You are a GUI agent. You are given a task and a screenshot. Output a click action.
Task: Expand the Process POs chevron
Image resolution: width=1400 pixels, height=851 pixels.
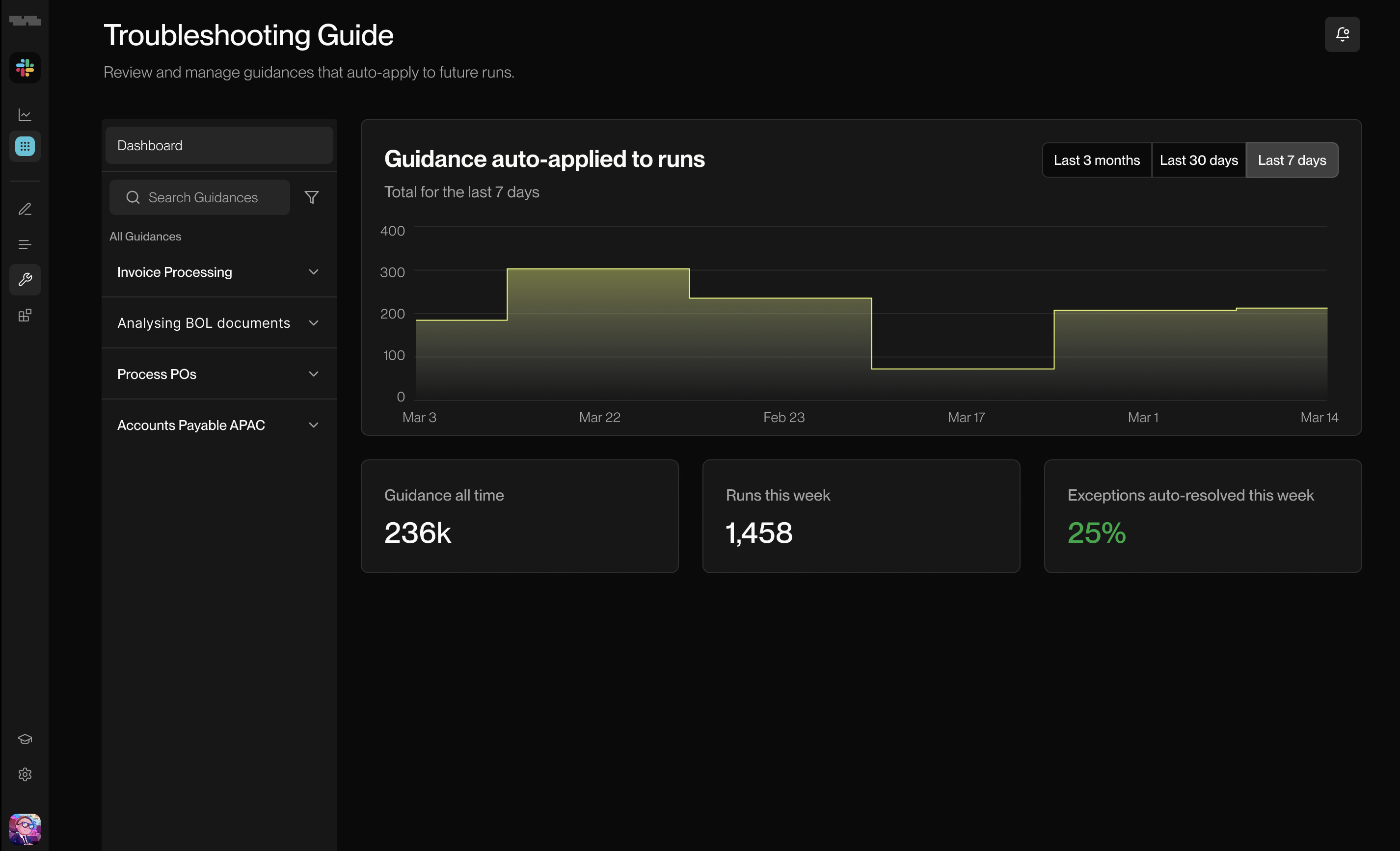(313, 374)
